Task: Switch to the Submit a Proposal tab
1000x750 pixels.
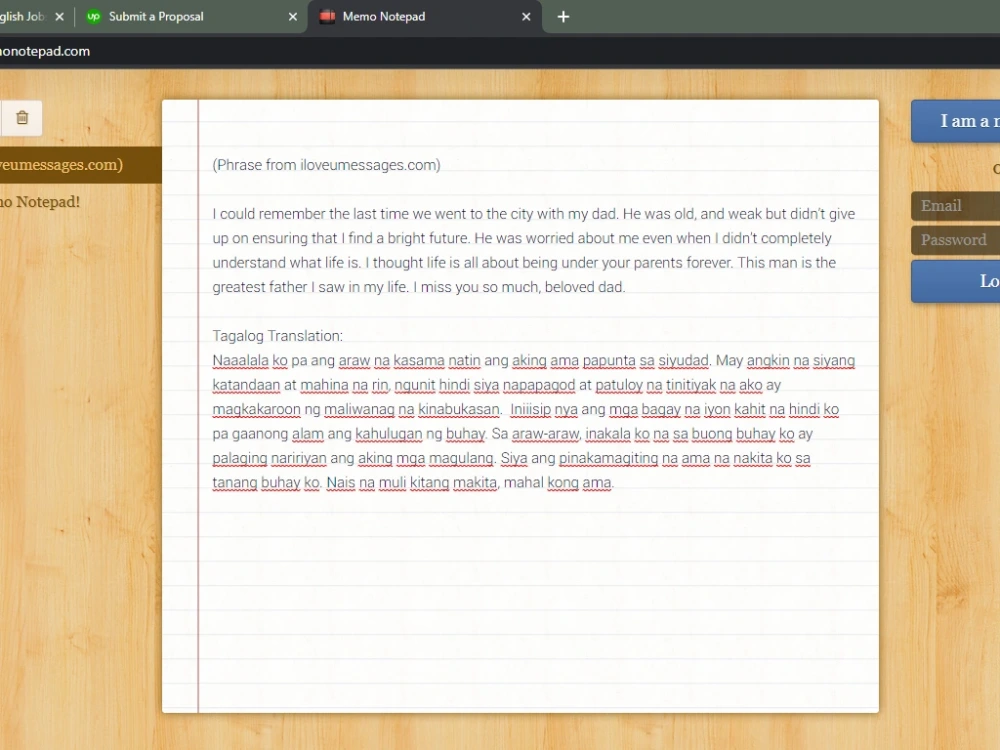Action: 191,17
